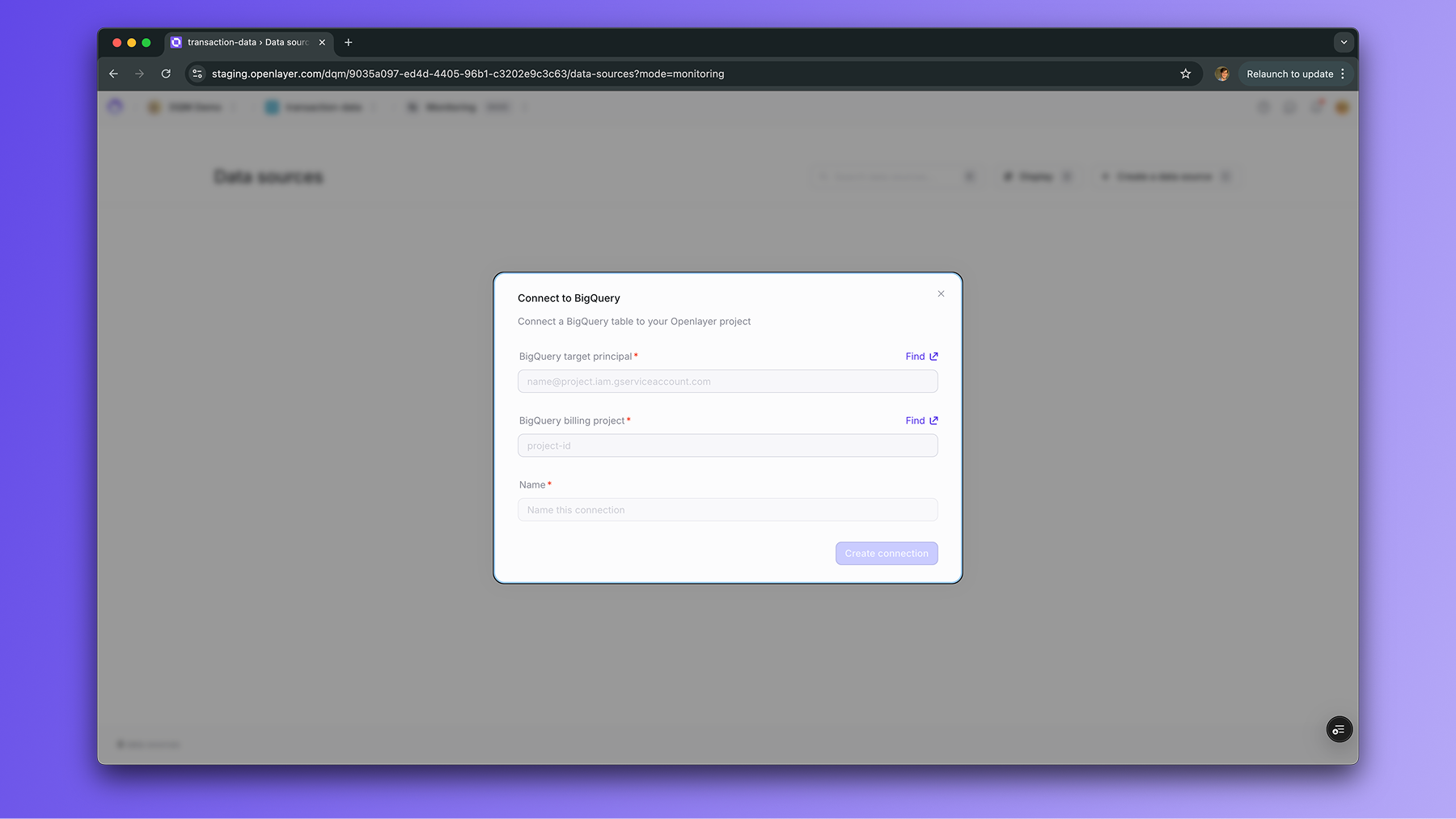
Task: Open the Chrome profile avatar
Action: [x=1221, y=74]
